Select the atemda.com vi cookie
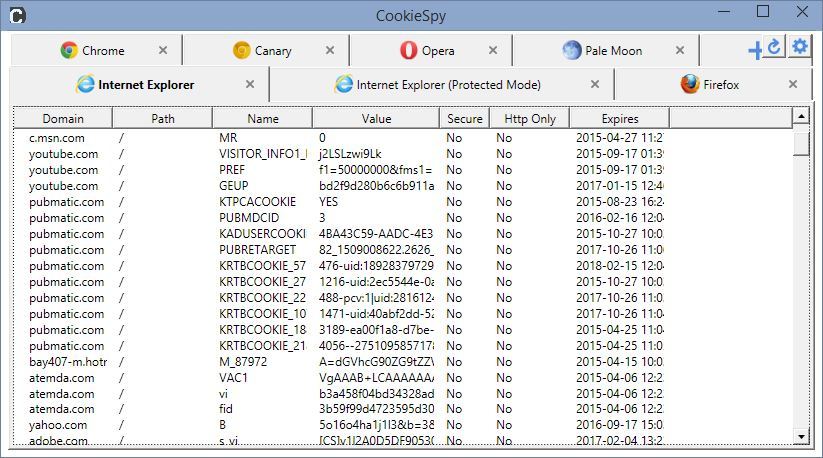Image resolution: width=823 pixels, height=458 pixels. click(224, 394)
